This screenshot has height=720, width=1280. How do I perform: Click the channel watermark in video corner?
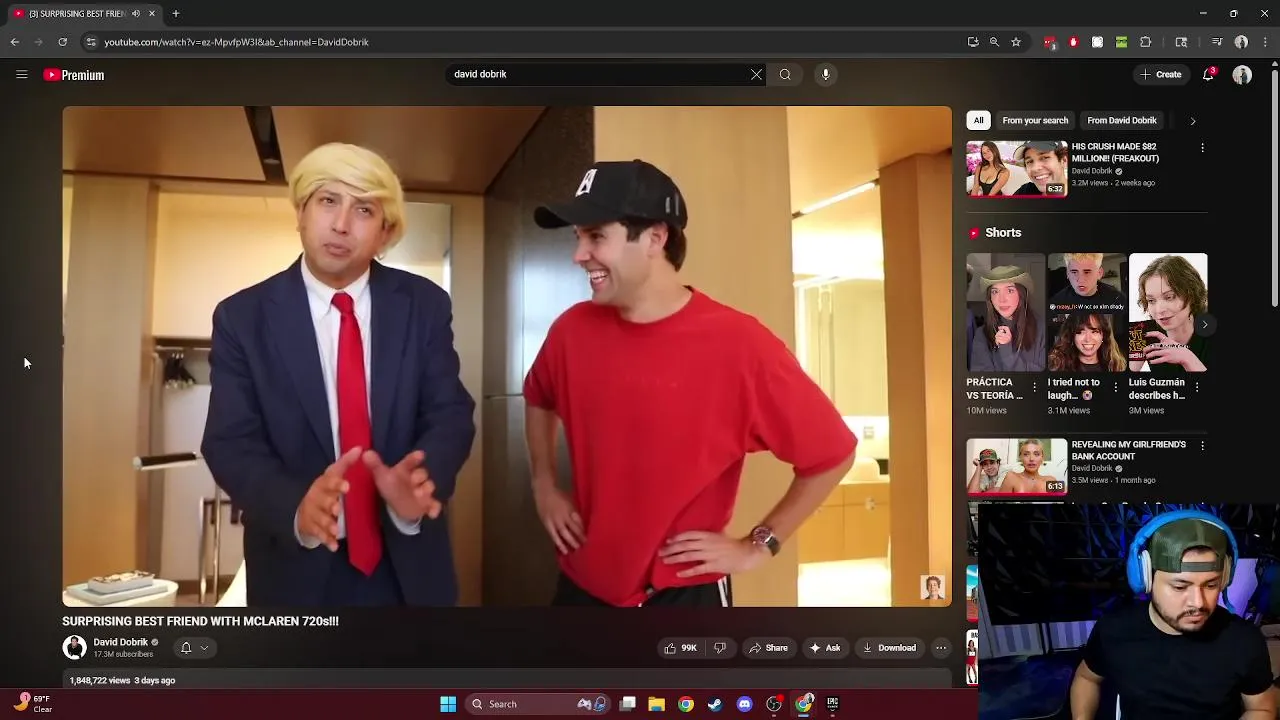pos(932,587)
